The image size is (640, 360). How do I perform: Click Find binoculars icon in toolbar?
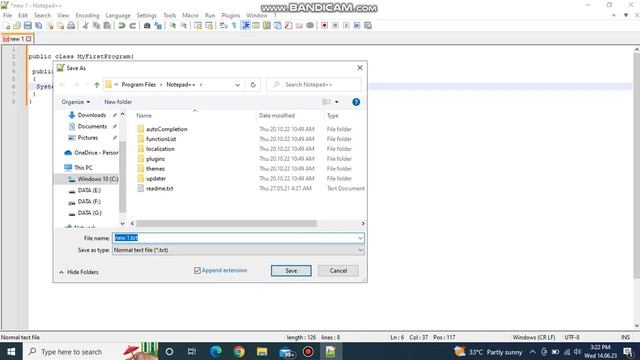[147, 26]
